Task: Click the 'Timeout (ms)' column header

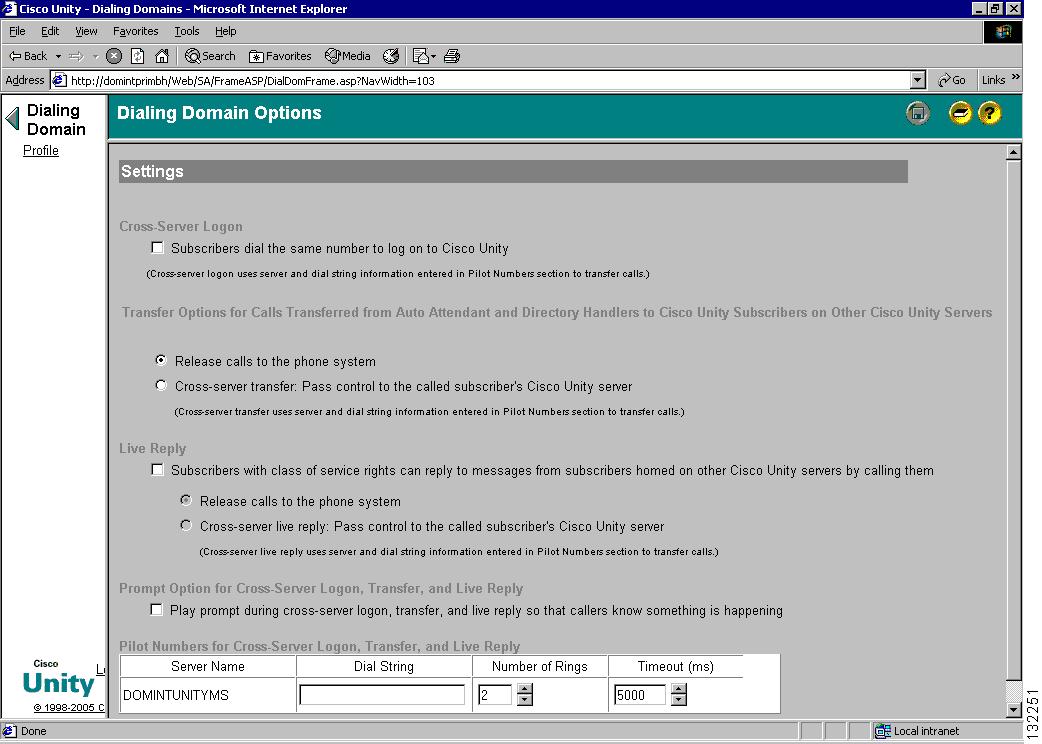Action: [676, 666]
